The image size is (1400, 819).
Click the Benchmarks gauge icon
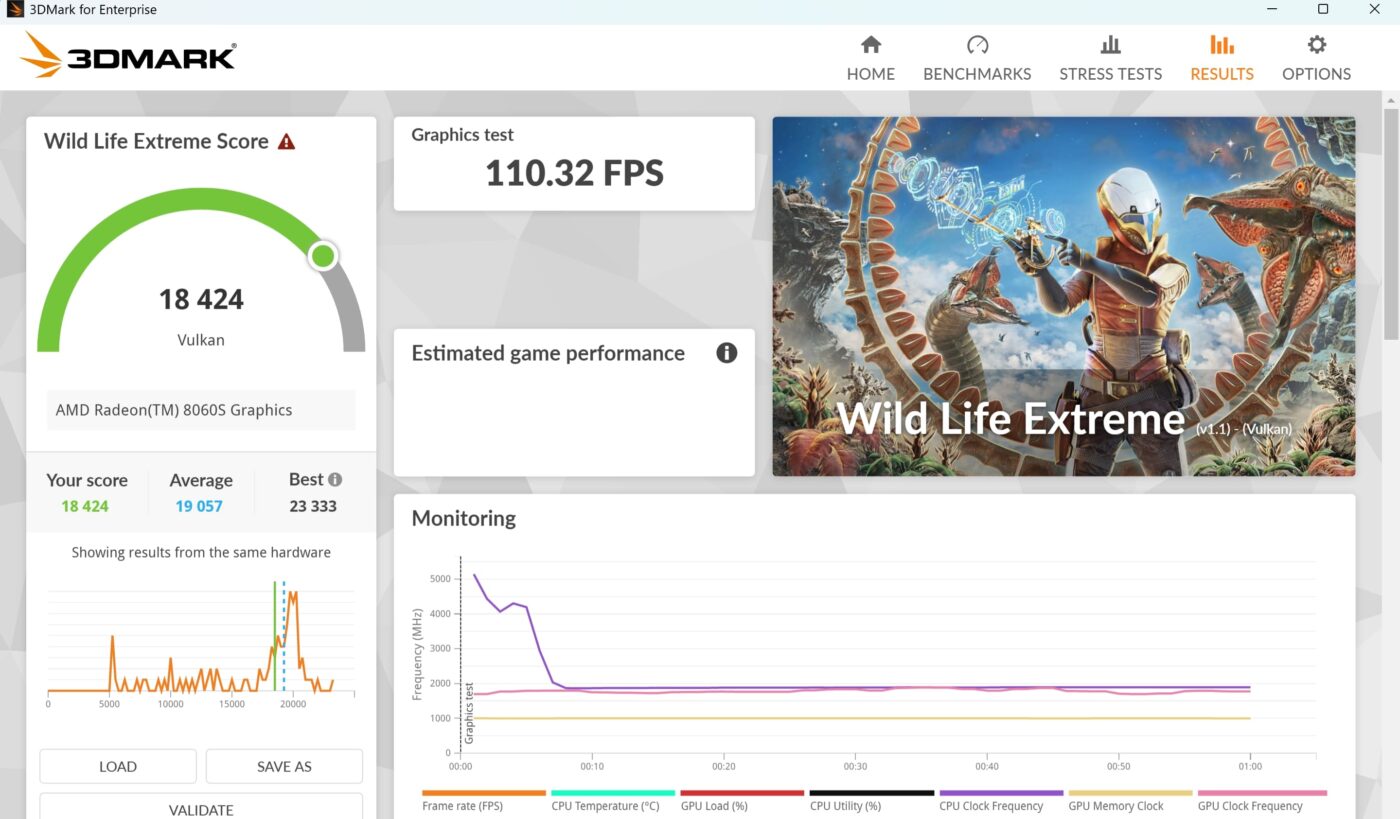977,45
